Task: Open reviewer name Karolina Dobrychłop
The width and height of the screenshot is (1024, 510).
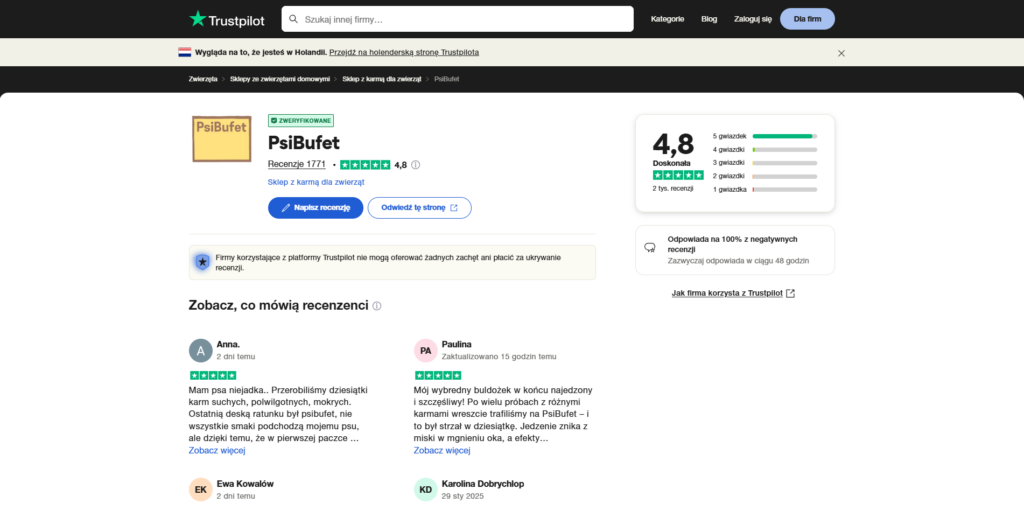Action: (483, 484)
